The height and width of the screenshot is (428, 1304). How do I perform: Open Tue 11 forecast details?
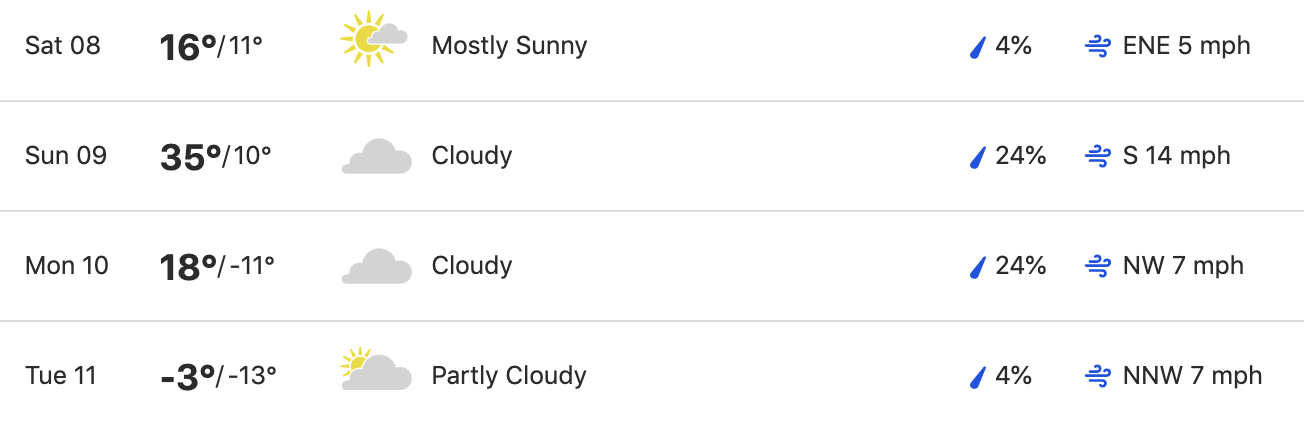(652, 375)
